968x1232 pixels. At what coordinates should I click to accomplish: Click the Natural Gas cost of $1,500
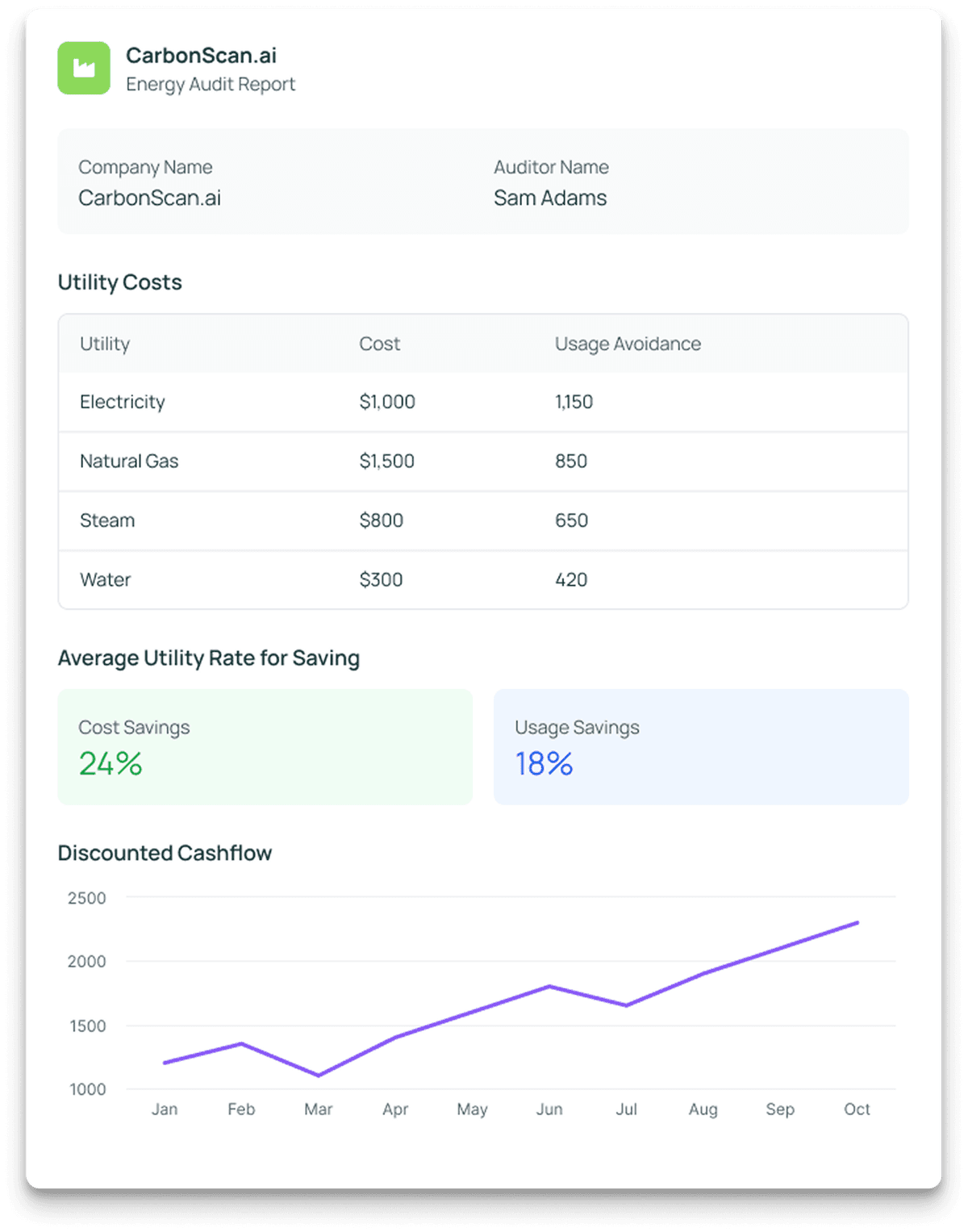point(387,461)
